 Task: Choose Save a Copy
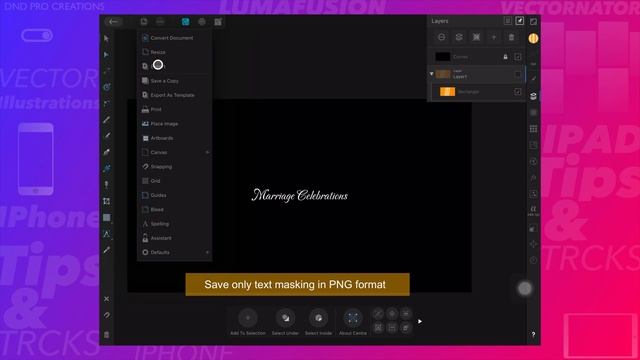click(175, 81)
